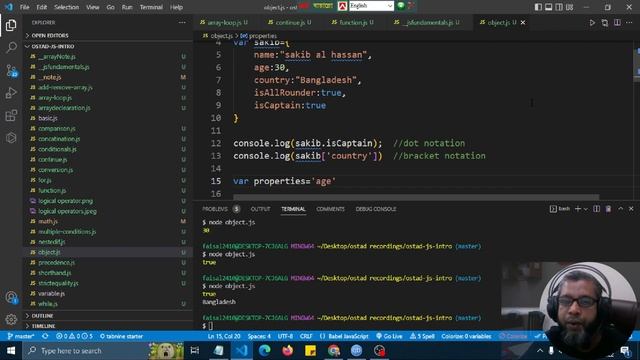The image size is (640, 360).
Task: Click Go Live in status bar
Action: pyautogui.click(x=389, y=336)
